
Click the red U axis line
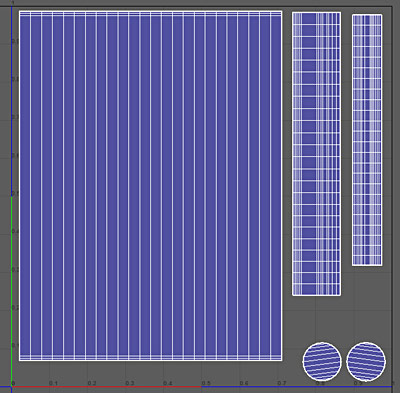click(107, 387)
